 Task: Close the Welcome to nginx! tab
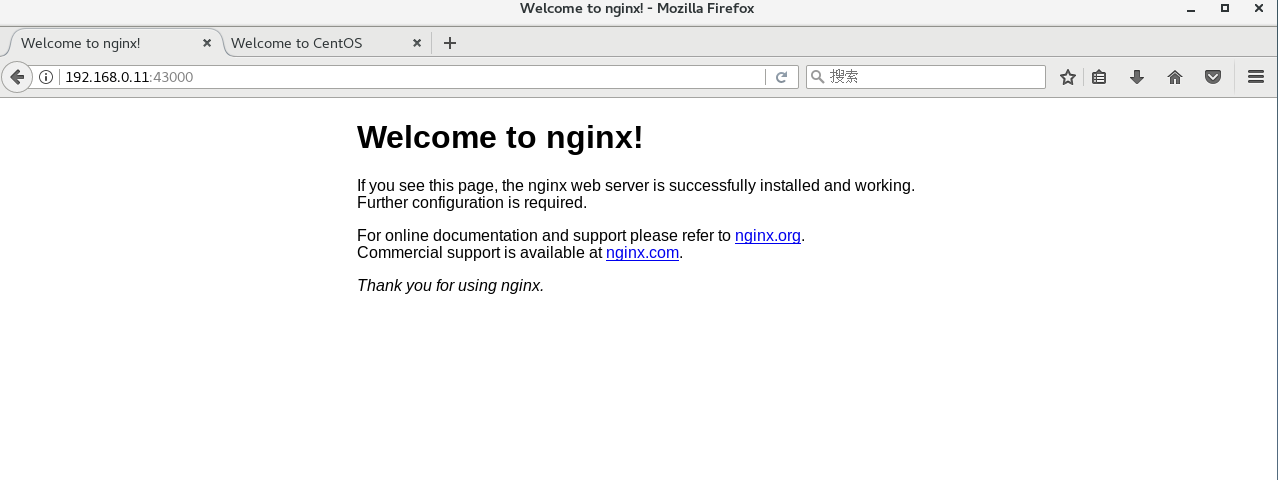pos(207,43)
